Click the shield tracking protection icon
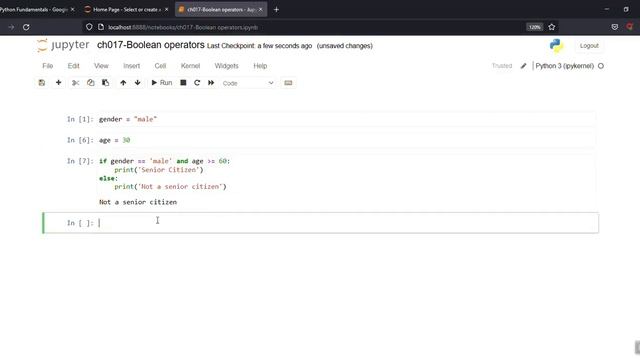 (89, 27)
